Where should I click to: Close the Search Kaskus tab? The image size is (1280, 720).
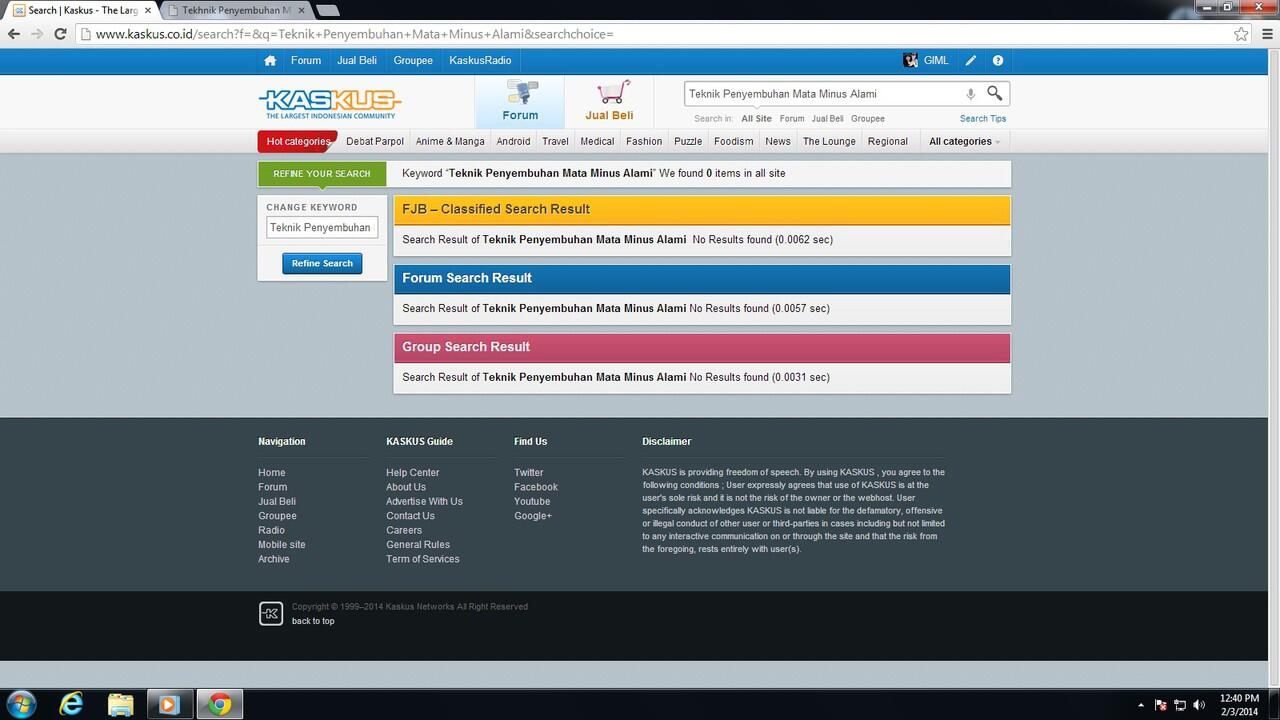pos(148,10)
